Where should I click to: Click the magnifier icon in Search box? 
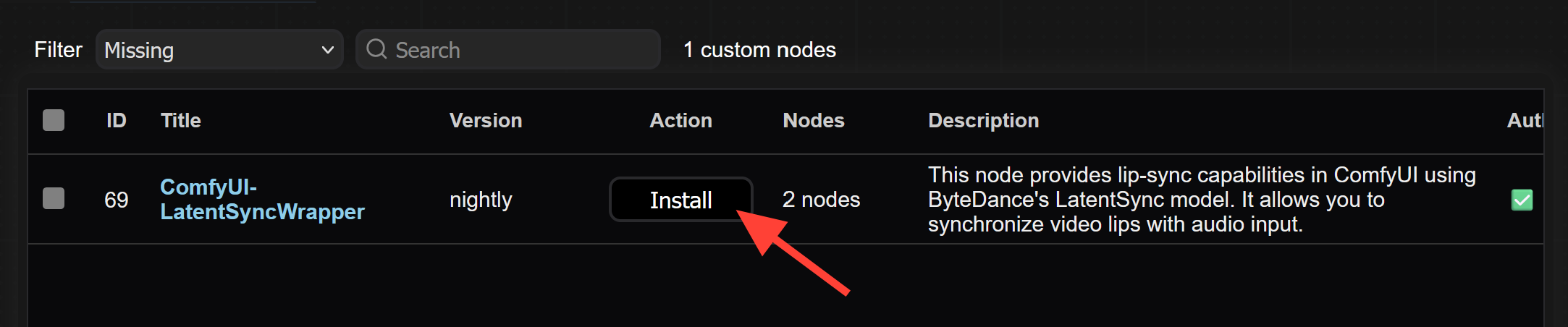tap(376, 49)
